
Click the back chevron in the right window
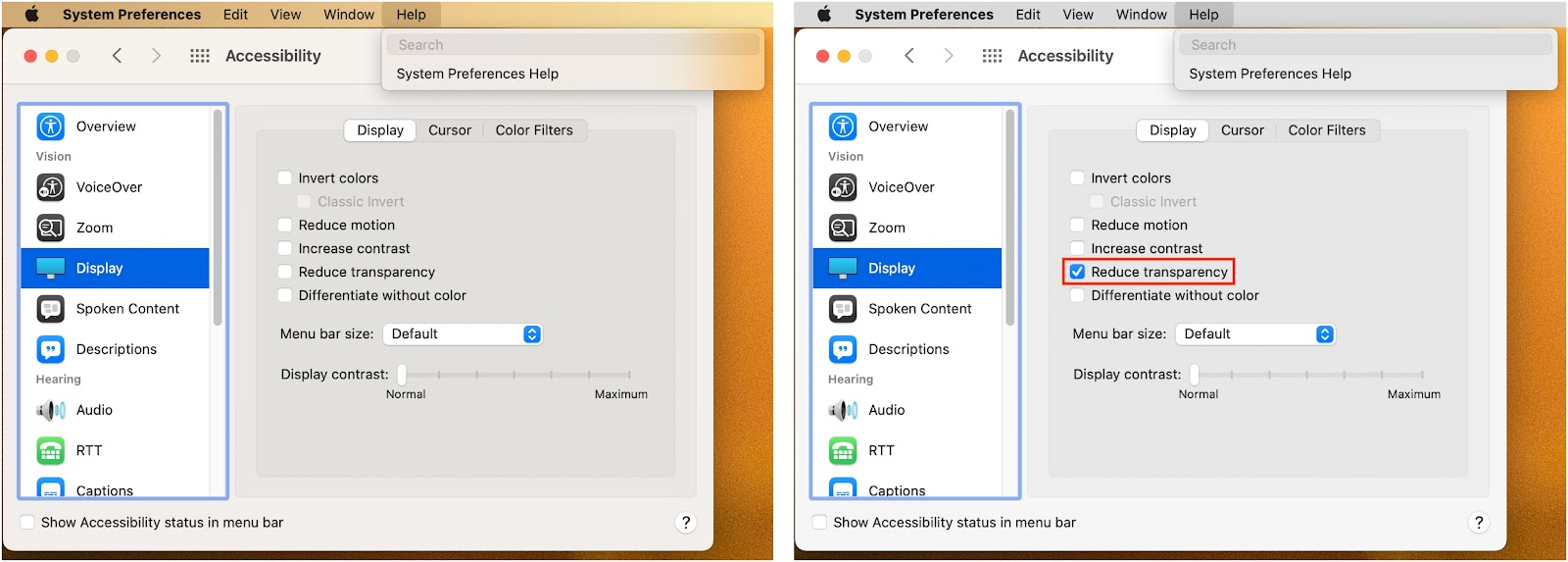coord(909,56)
